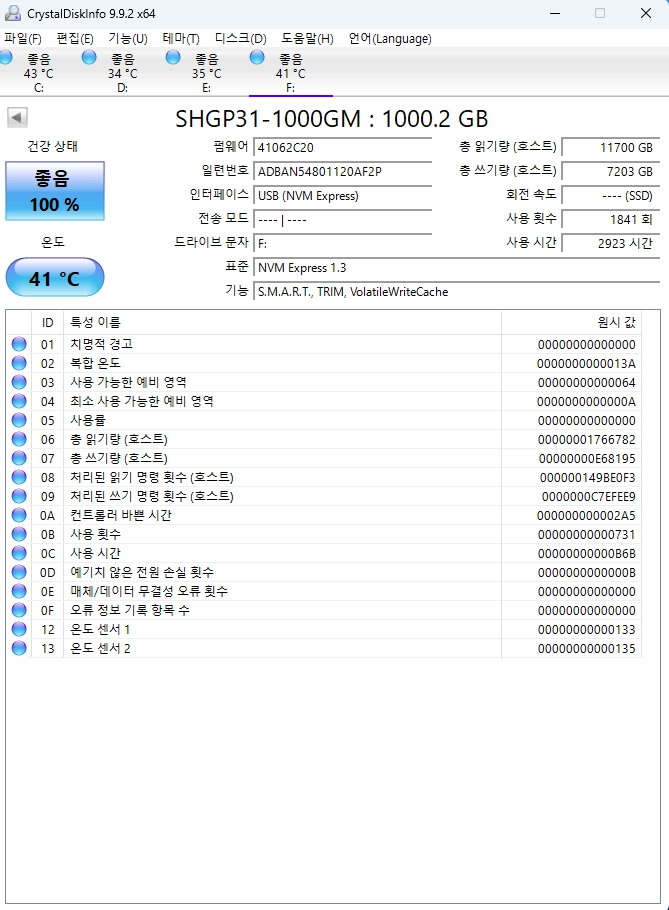
Task: Click status orb of 최소 사용 가능한 예비 영역
Action: pyautogui.click(x=19, y=401)
